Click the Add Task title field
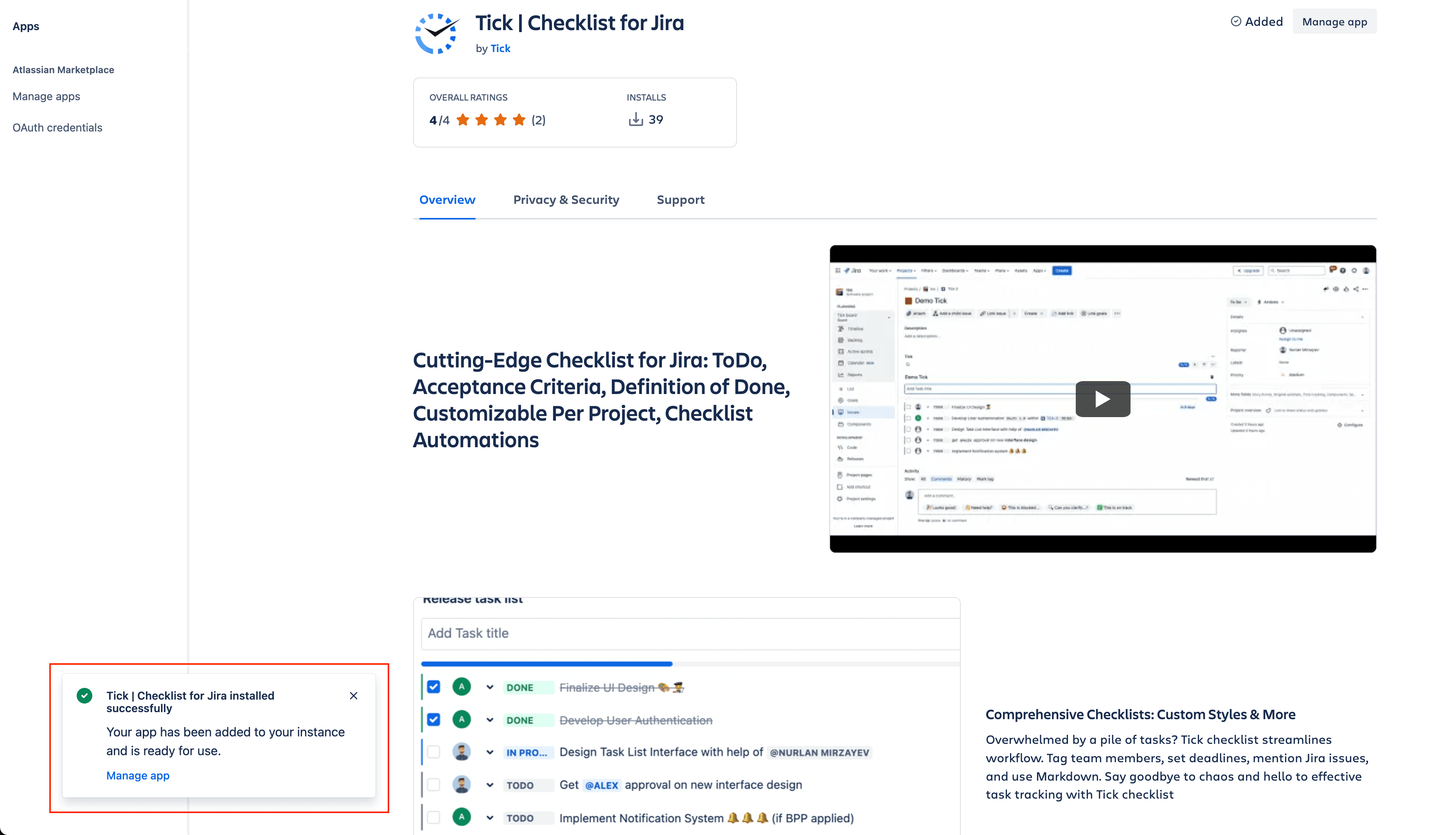Screen dimensions: 1456x835 [690, 633]
